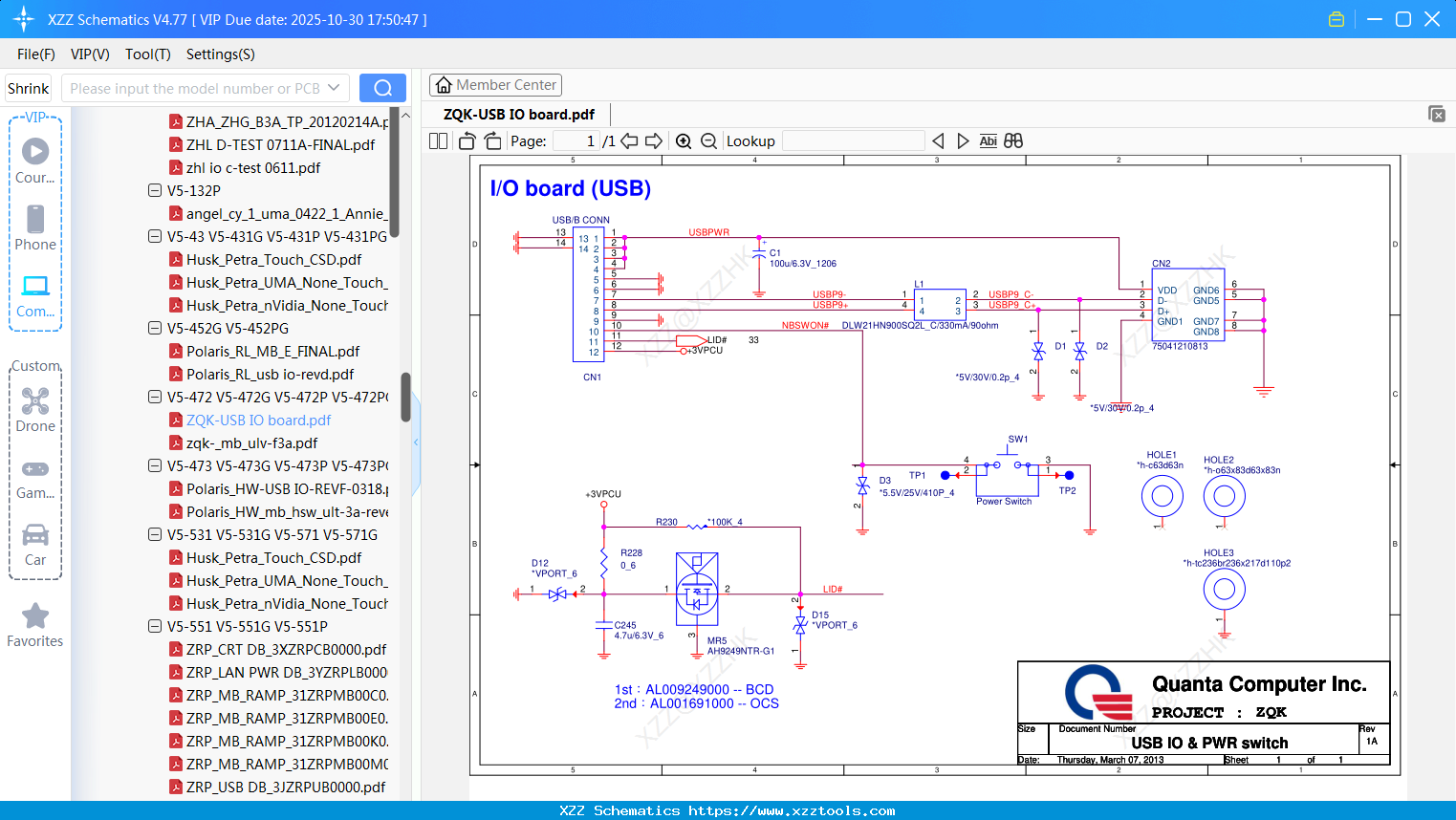Select the Car category icon
Image resolution: width=1456 pixels, height=820 pixels.
point(35,544)
